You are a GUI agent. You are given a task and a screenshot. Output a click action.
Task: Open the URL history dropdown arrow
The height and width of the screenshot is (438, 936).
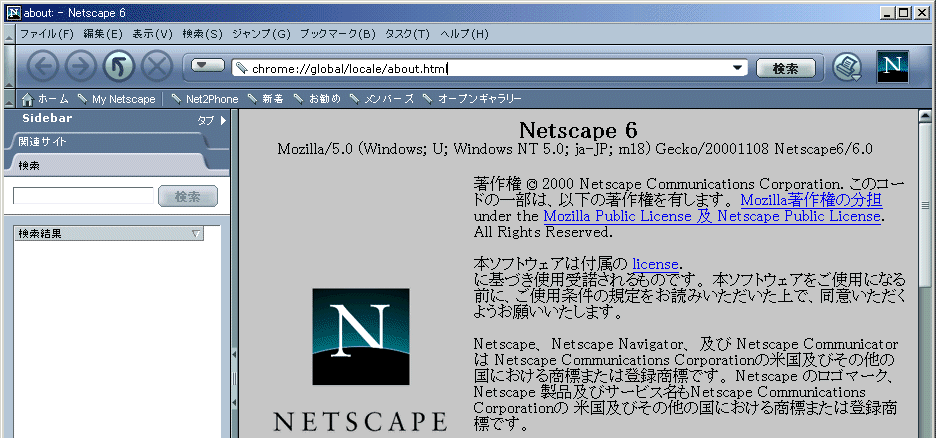click(x=738, y=68)
